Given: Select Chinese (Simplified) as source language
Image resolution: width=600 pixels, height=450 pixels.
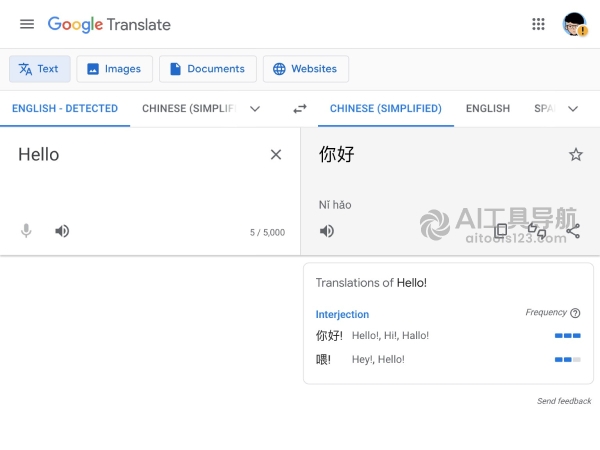Looking at the screenshot, I should coord(189,109).
